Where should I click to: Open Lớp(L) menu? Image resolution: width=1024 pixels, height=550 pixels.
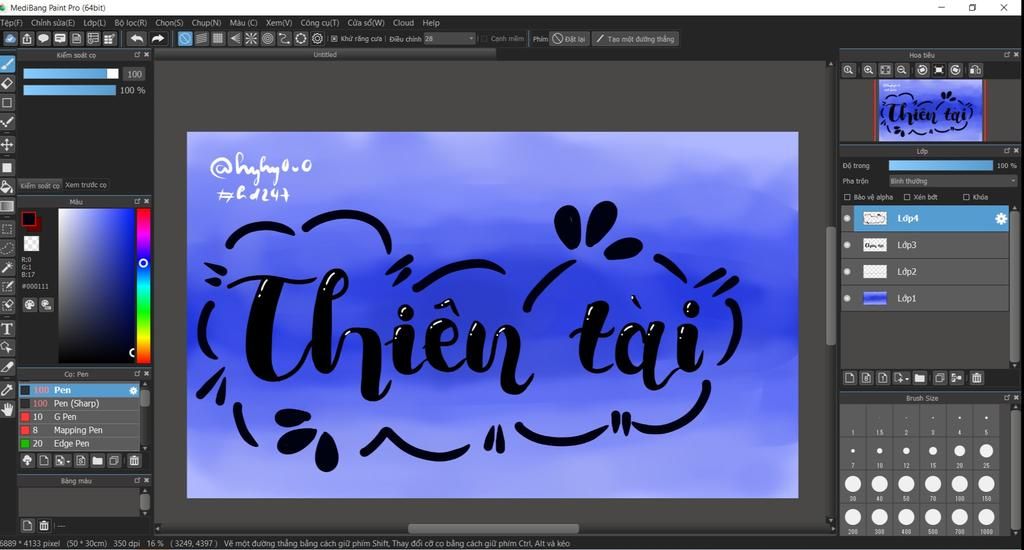(x=95, y=23)
